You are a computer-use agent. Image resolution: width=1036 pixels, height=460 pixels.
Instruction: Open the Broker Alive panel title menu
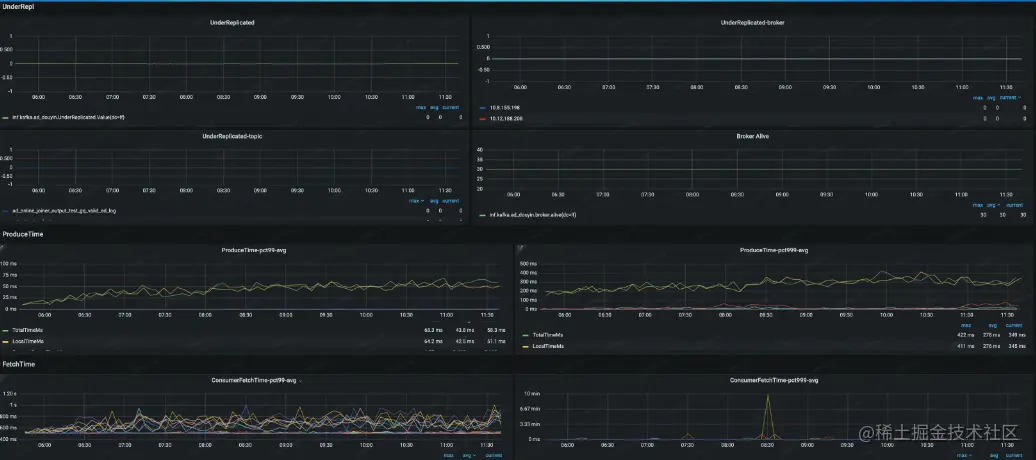752,136
